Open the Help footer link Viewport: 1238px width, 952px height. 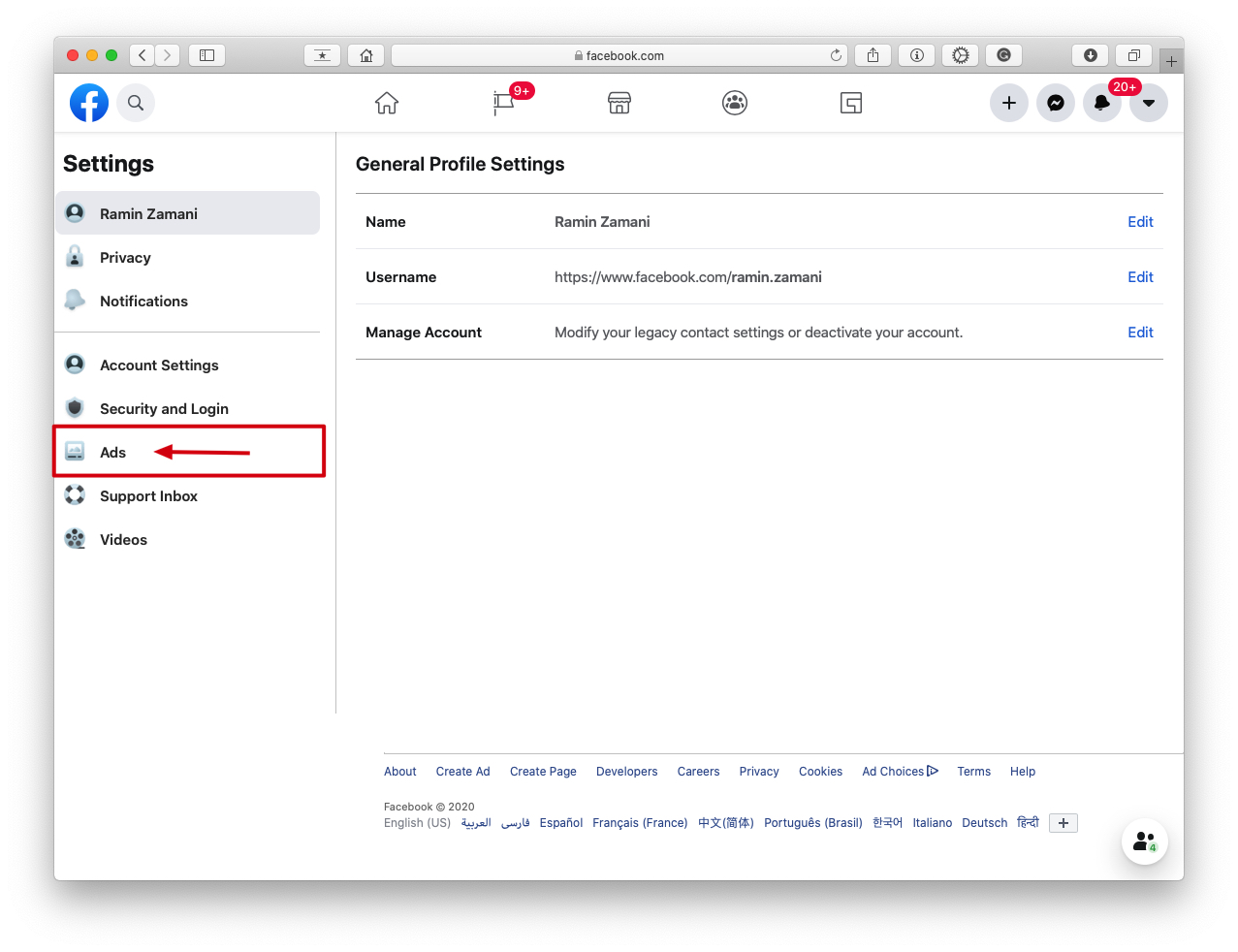(1023, 772)
